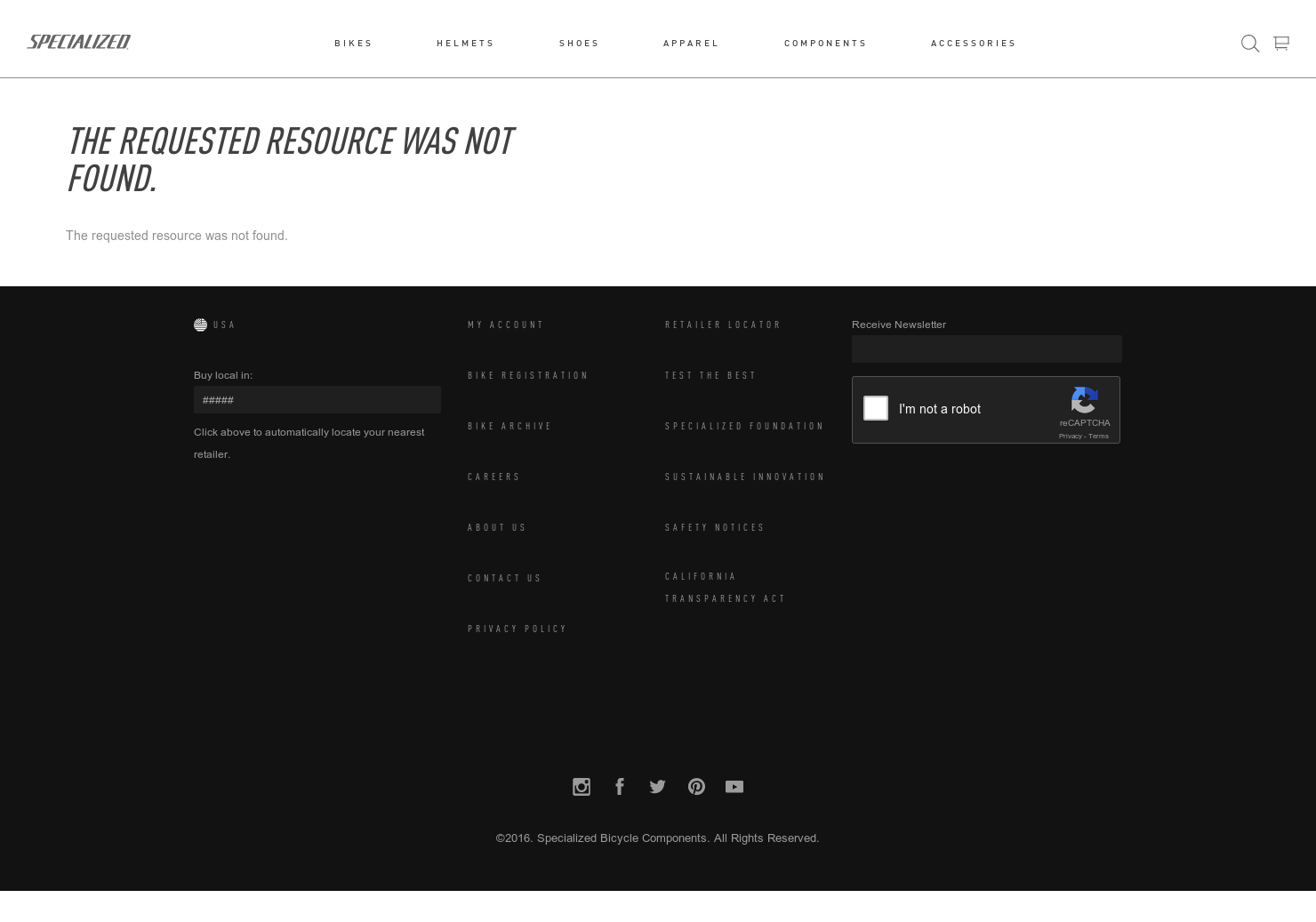
Task: Click the "Receive Newsletter" label
Action: pyautogui.click(x=899, y=325)
